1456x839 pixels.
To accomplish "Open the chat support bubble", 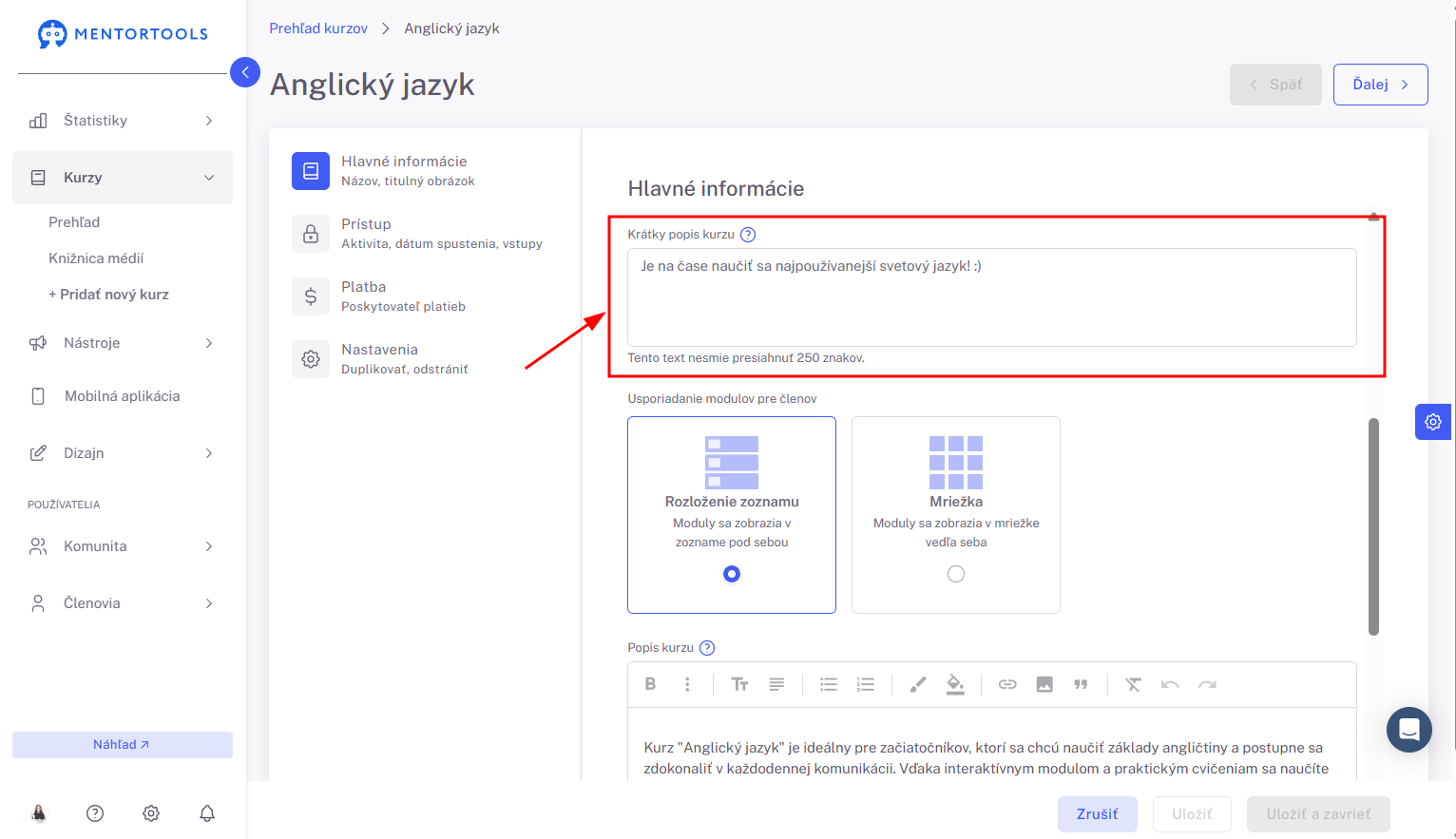I will pos(1409,730).
